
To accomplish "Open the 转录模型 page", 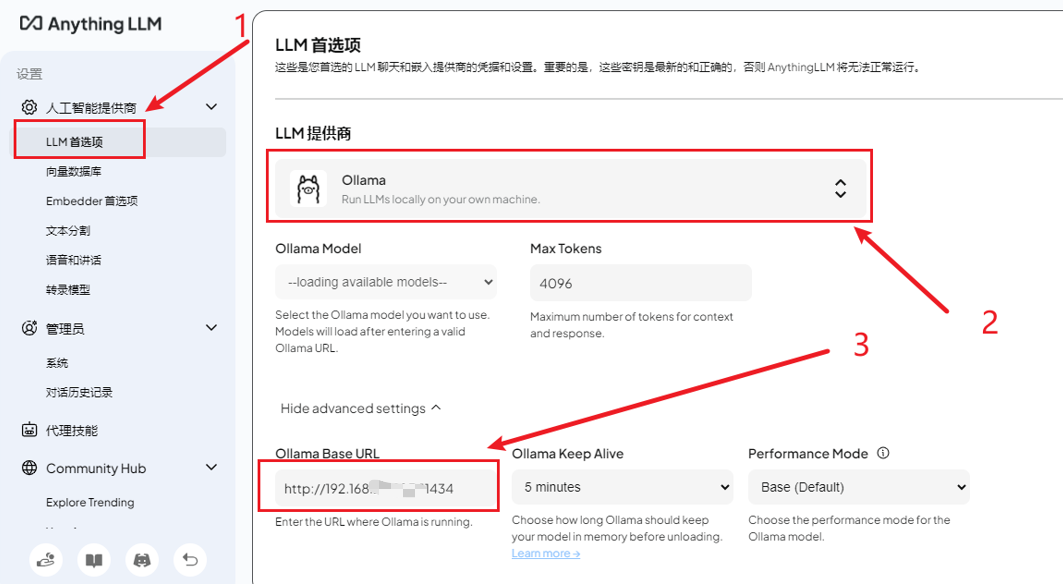I will point(68,290).
